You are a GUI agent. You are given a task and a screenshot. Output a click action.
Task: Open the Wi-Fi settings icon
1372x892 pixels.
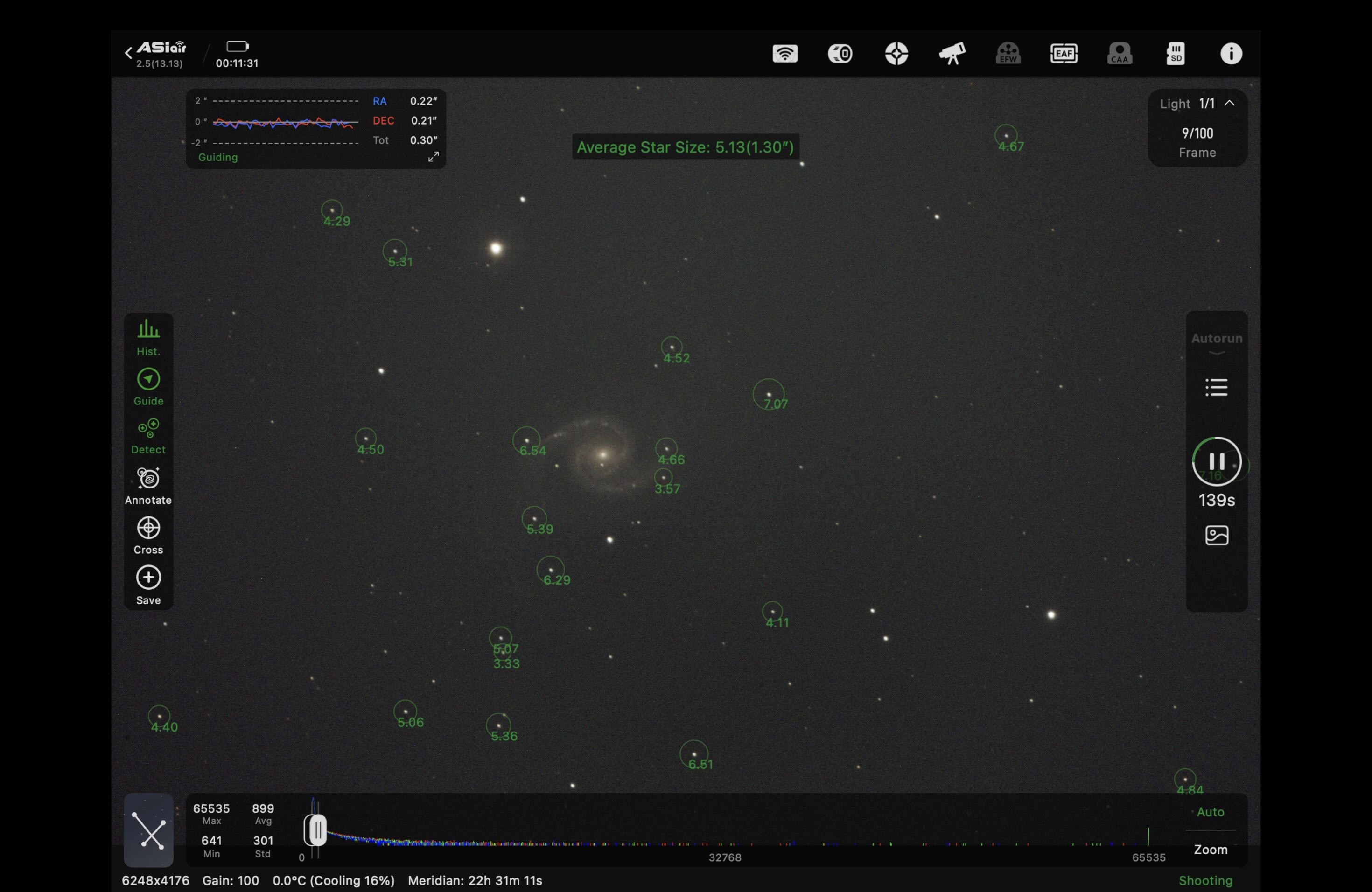tap(784, 54)
